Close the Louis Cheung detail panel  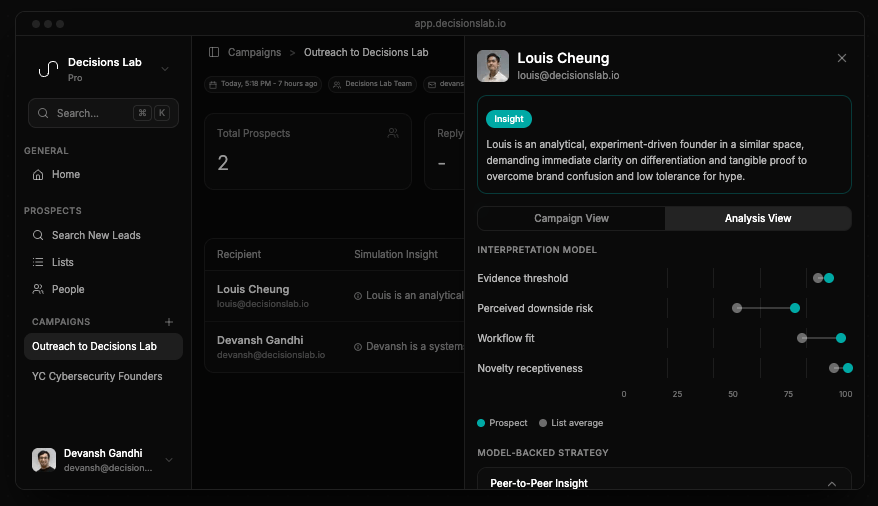841,59
